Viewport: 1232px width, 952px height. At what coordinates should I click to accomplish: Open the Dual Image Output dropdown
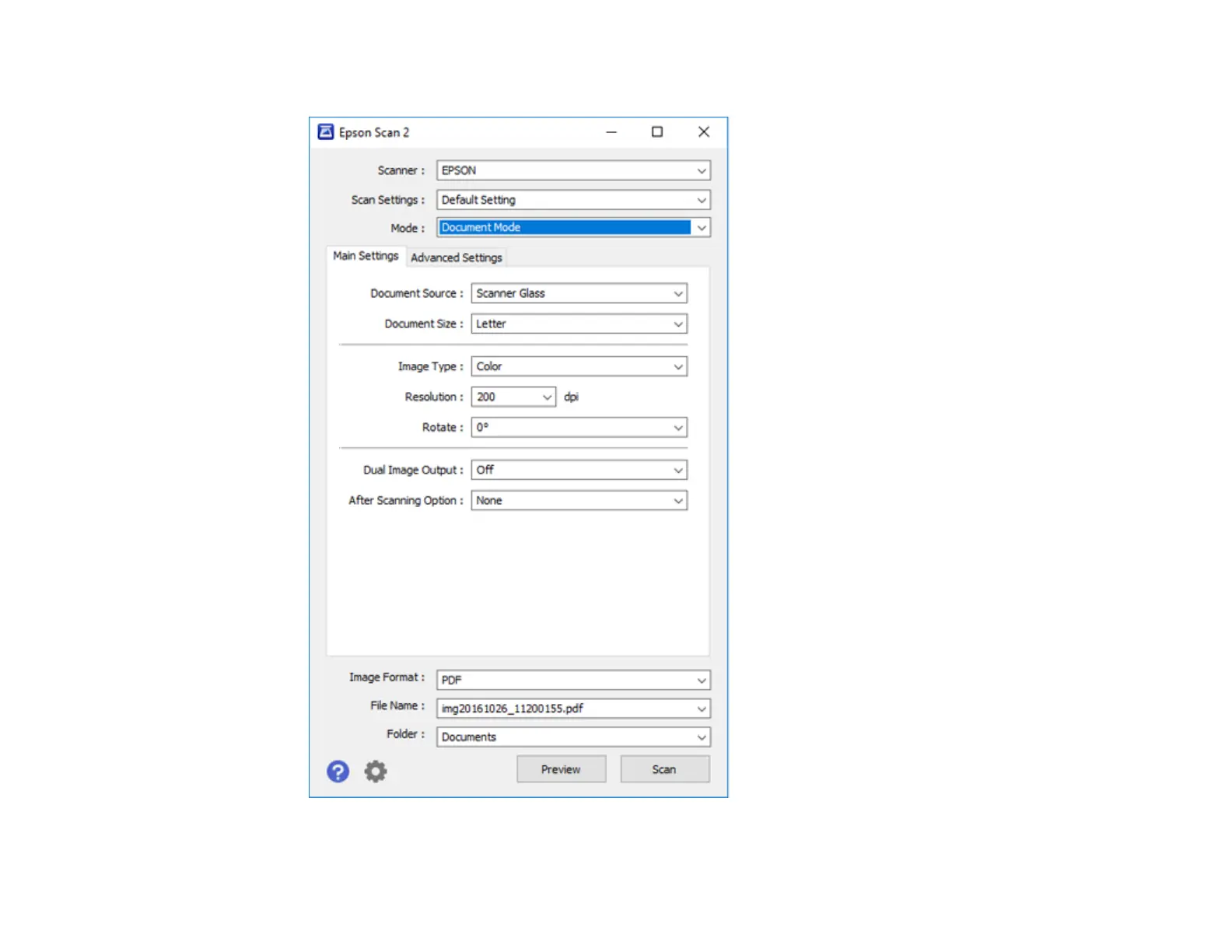579,470
